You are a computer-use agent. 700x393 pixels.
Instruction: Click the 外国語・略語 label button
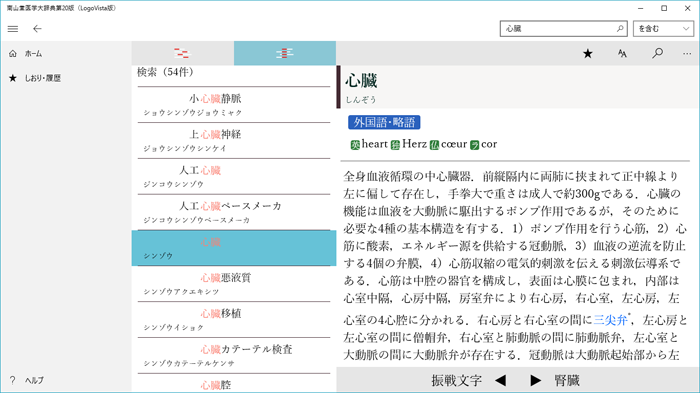tap(384, 122)
